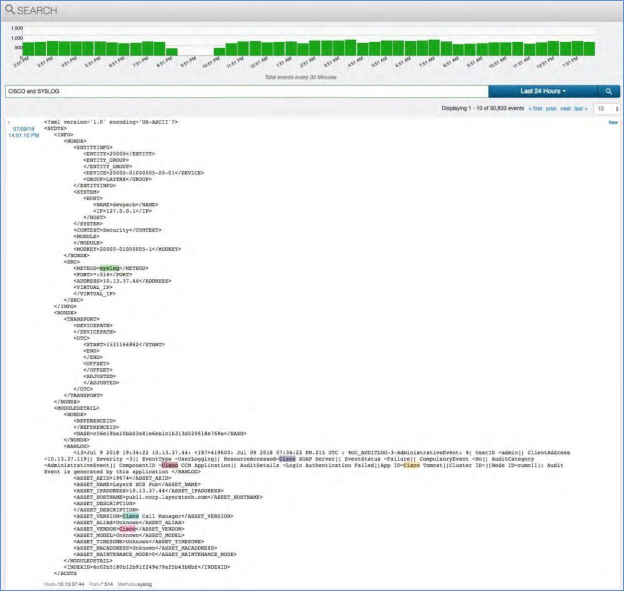
Task: Open the Last 24 Hours time range dropdown
Action: [x=540, y=90]
